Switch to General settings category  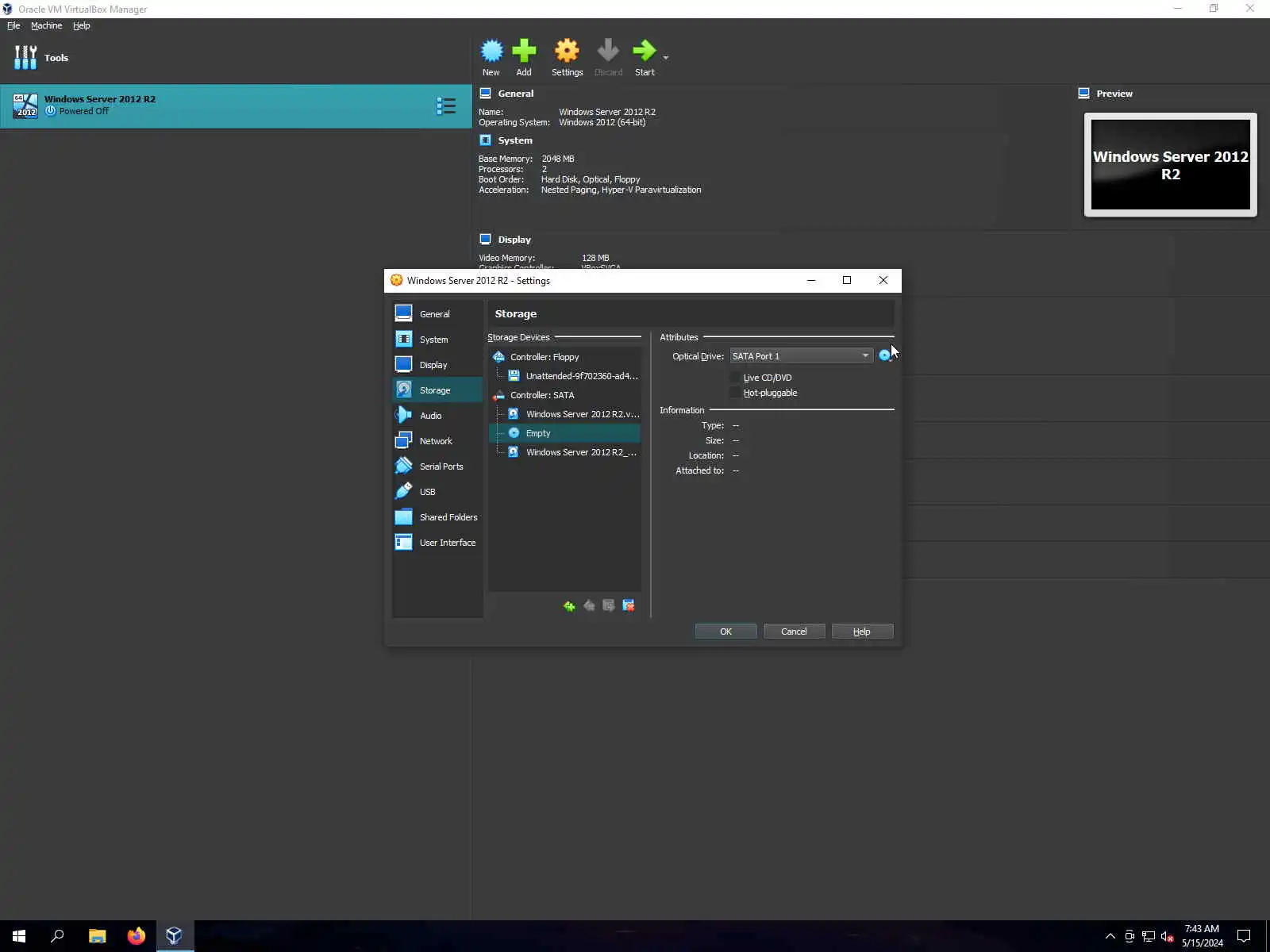pyautogui.click(x=437, y=314)
